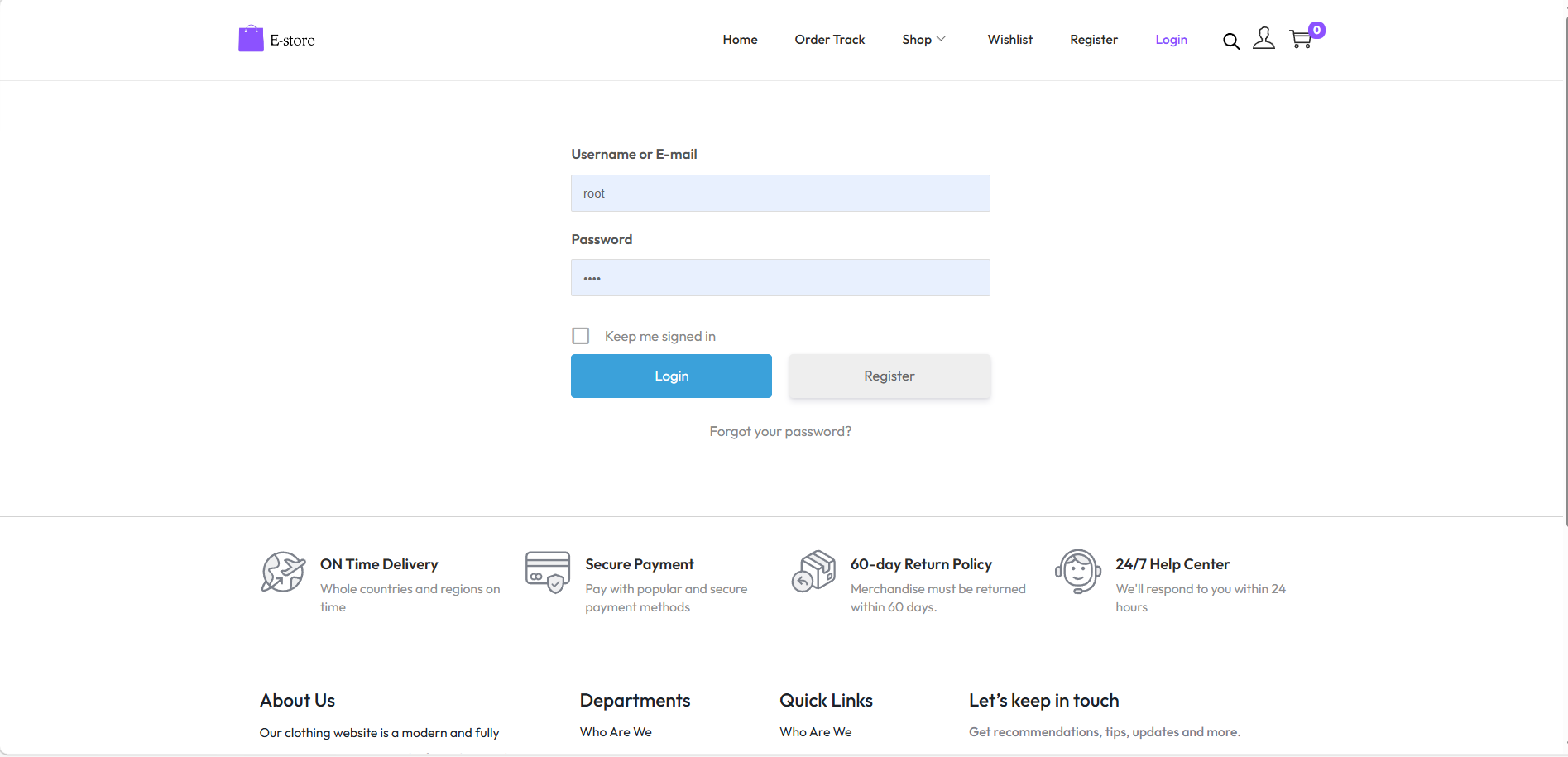The image size is (1568, 757).
Task: Click the Secure Payment card icon
Action: [548, 572]
